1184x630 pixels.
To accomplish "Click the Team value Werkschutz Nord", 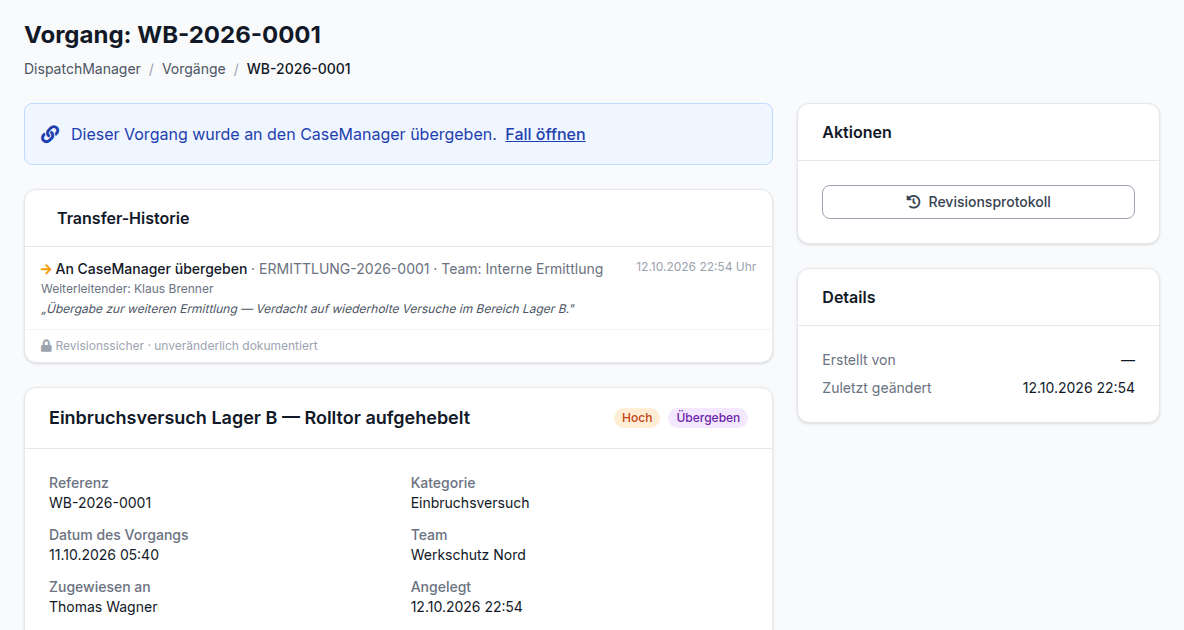I will (468, 555).
